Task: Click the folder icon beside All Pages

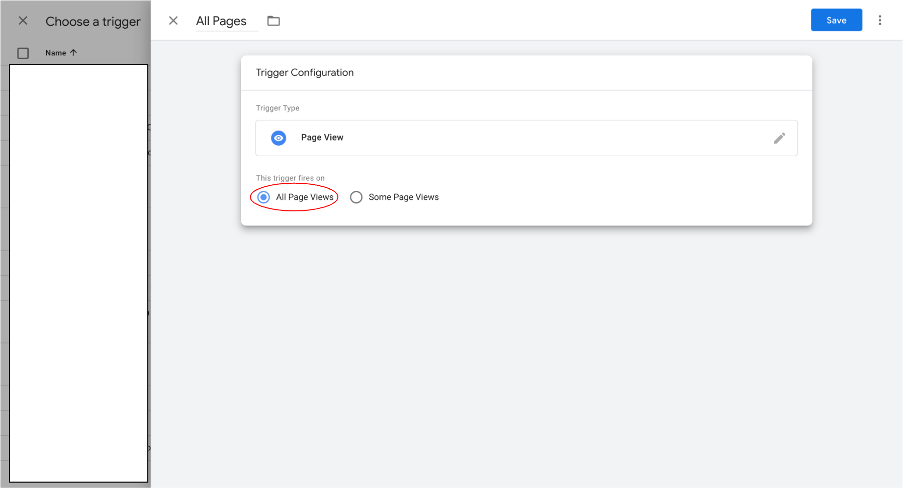Action: pyautogui.click(x=274, y=21)
